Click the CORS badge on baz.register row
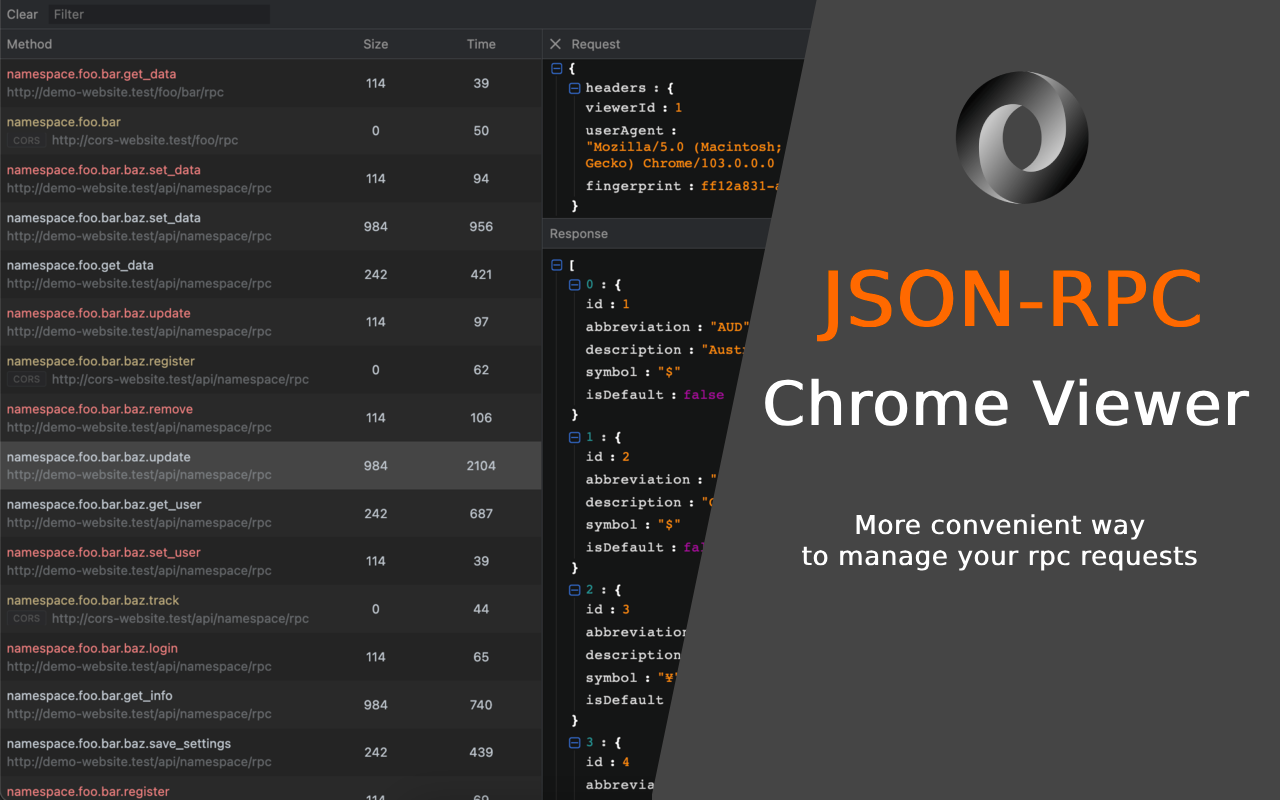Image resolution: width=1280 pixels, height=800 pixels. point(27,380)
